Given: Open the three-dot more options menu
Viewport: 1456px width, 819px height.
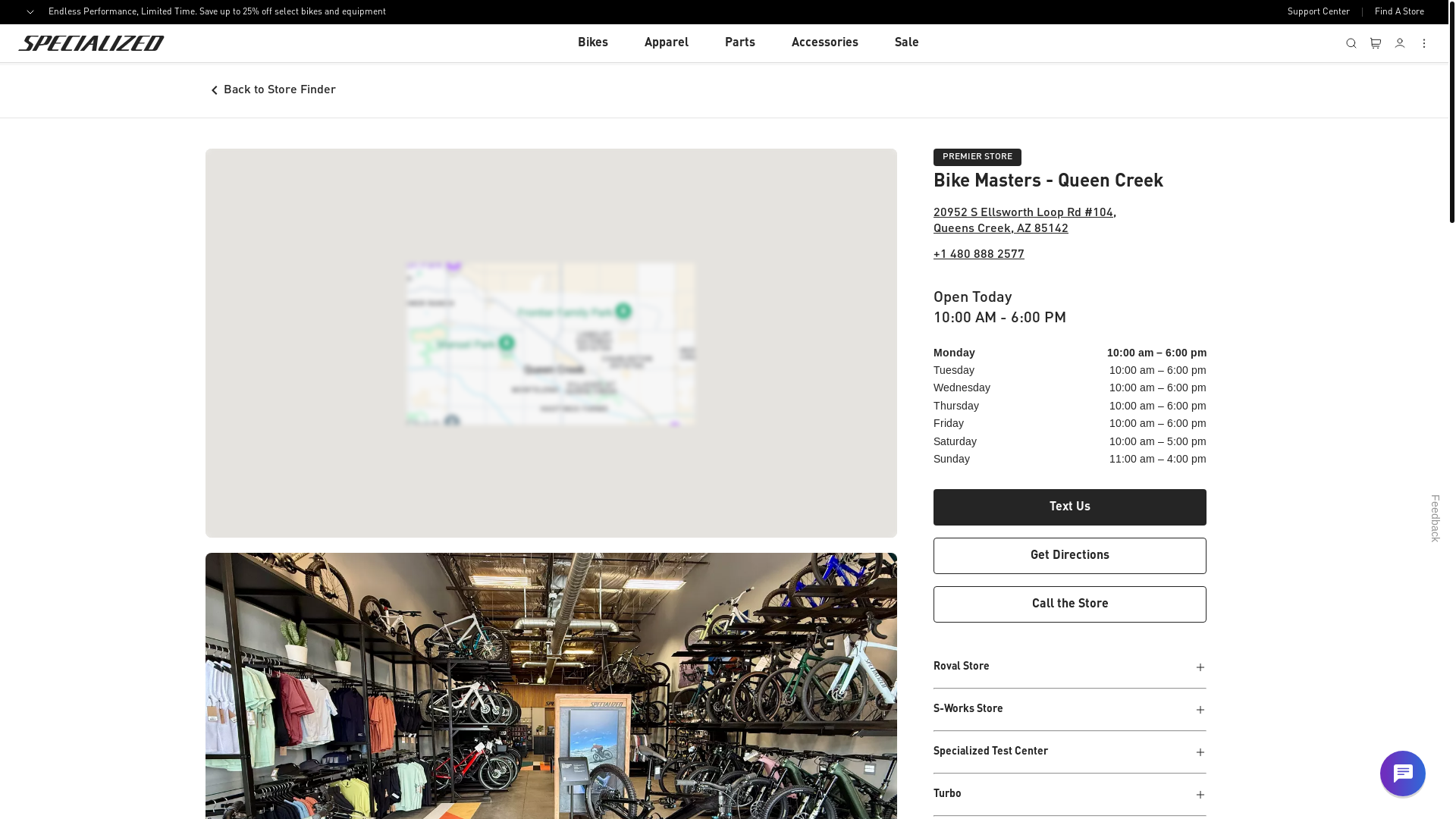Looking at the screenshot, I should coord(1424,43).
